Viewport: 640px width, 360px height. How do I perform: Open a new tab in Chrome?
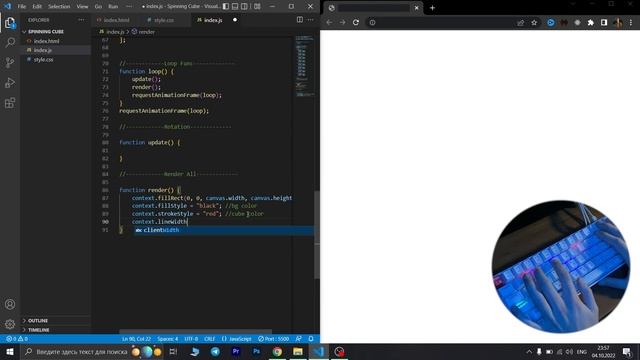pyautogui.click(x=432, y=8)
